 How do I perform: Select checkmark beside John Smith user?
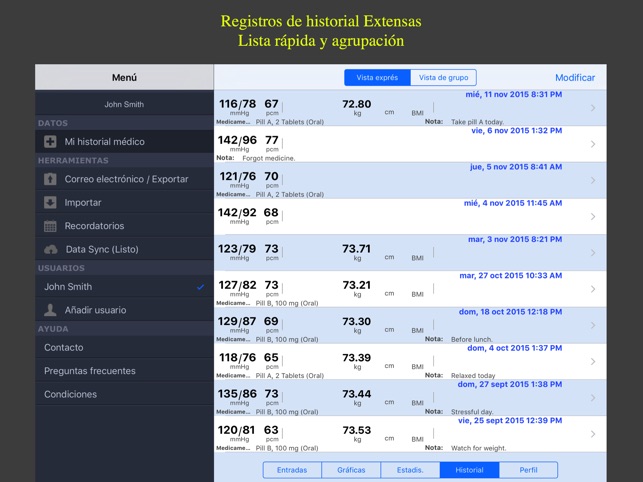pos(200,287)
